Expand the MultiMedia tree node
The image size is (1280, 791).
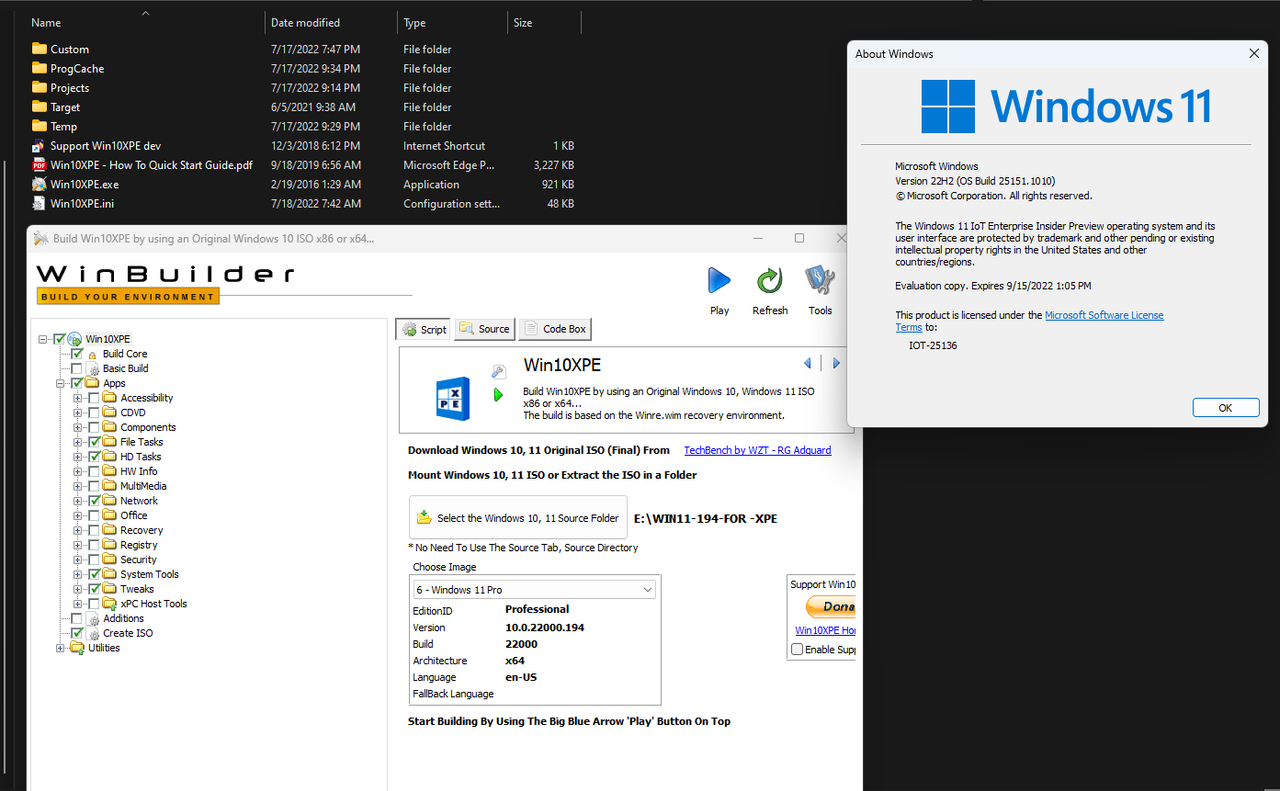tap(78, 486)
